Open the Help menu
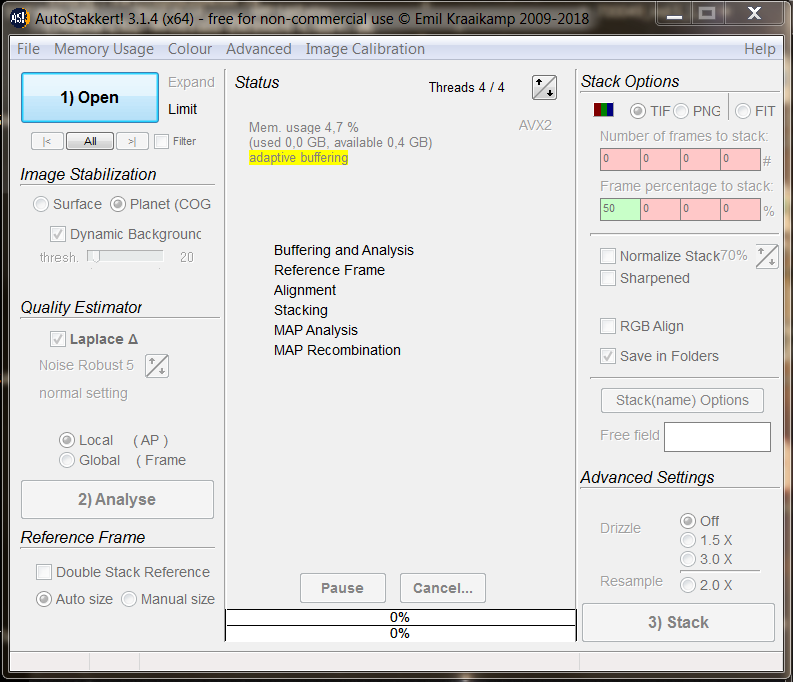This screenshot has height=682, width=793. (x=760, y=49)
